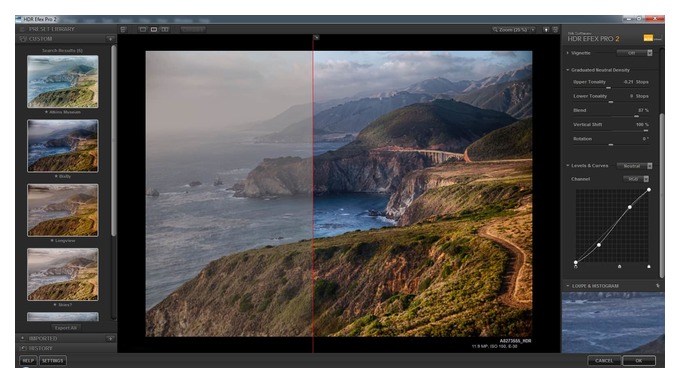
Task: Click the Nik Software yellow logo
Action: pyautogui.click(x=648, y=38)
